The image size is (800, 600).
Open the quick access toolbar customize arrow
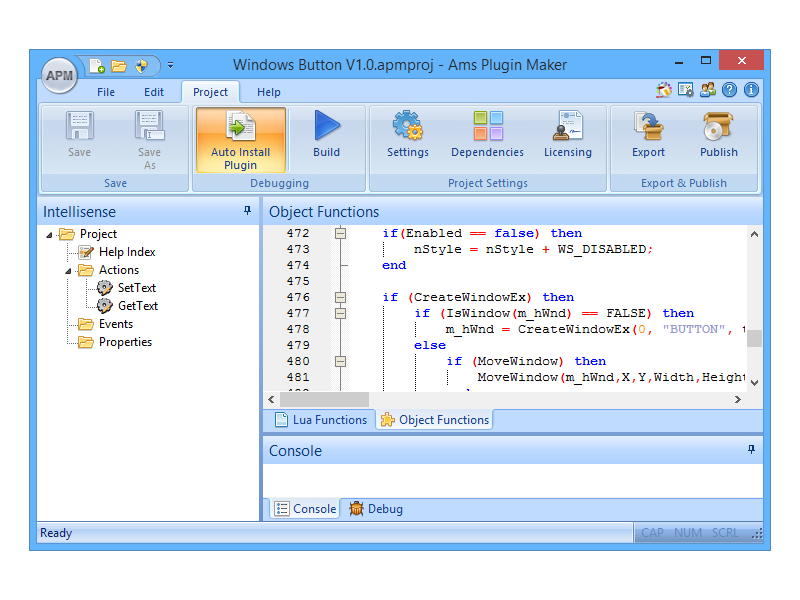click(x=170, y=65)
